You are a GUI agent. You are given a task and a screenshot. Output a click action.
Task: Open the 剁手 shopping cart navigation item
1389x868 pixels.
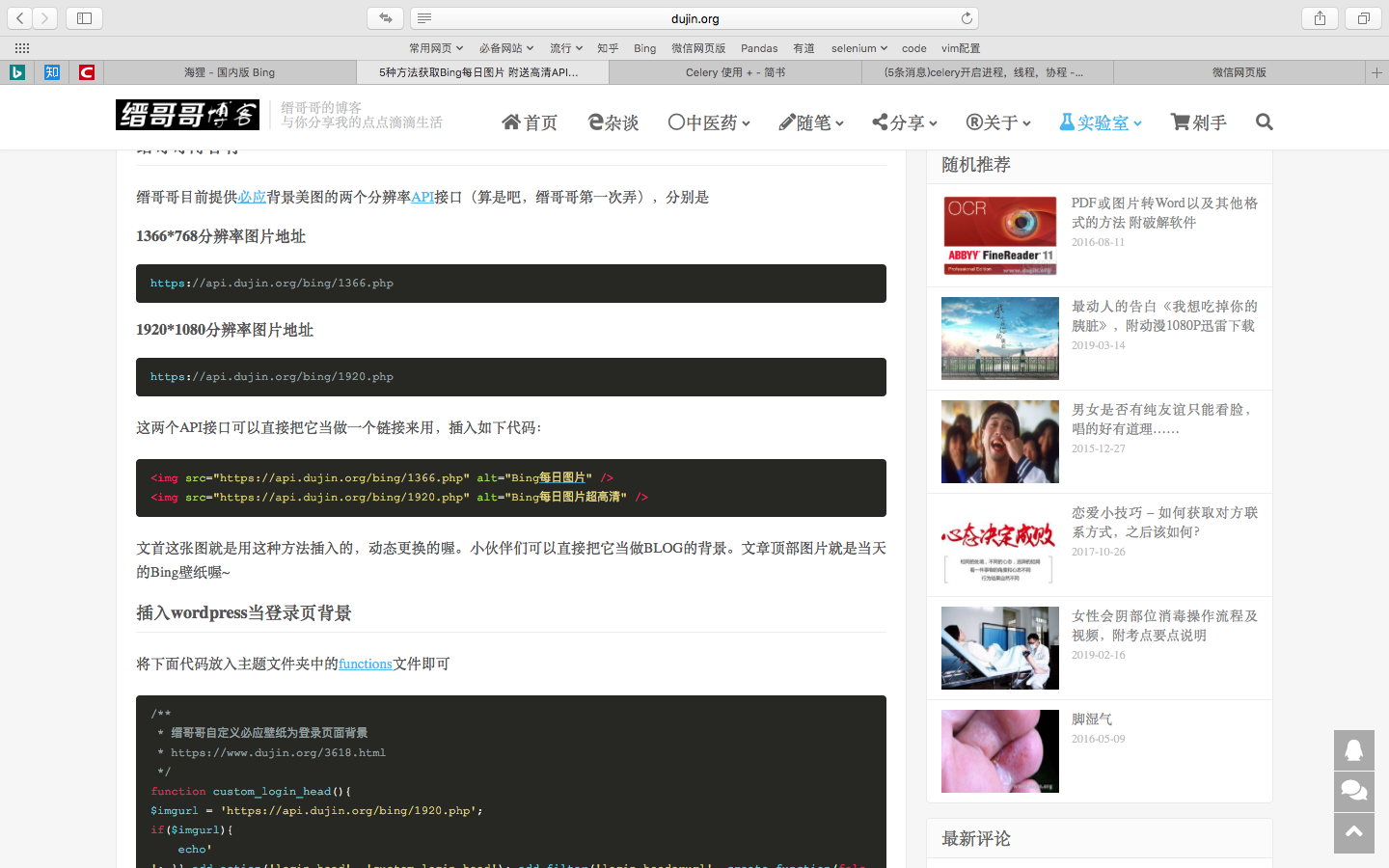(1198, 122)
